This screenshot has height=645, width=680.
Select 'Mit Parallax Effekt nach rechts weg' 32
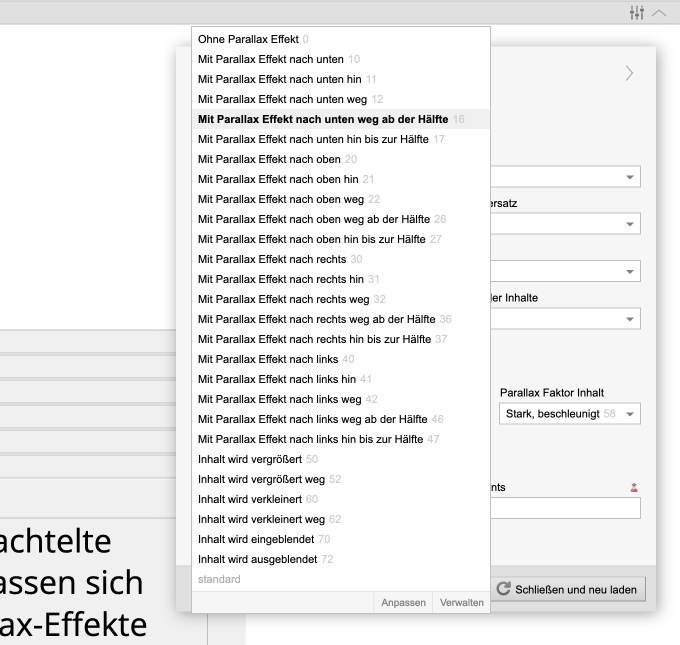[341, 299]
